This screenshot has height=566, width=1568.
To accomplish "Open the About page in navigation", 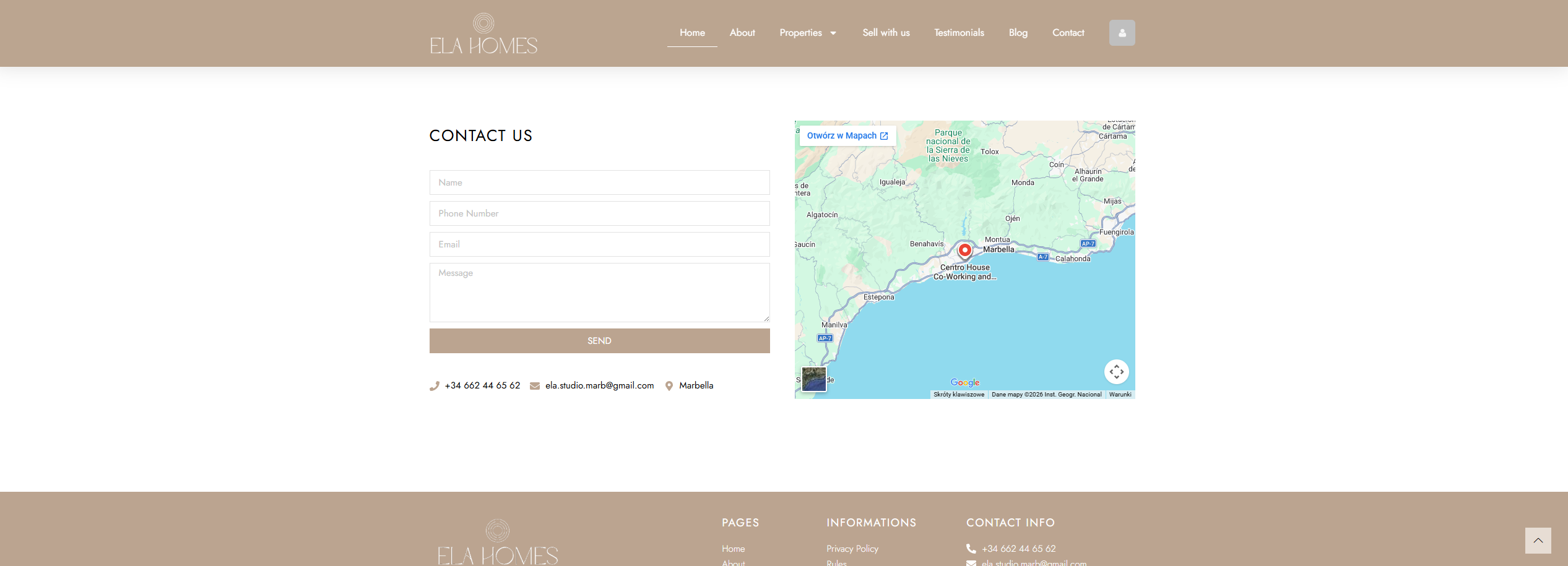I will click(x=742, y=33).
